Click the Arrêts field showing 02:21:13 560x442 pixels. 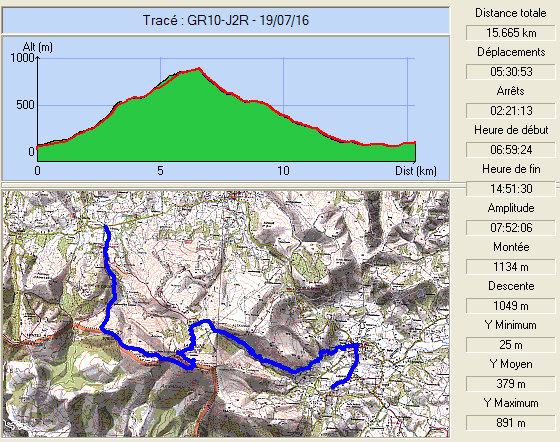511,111
